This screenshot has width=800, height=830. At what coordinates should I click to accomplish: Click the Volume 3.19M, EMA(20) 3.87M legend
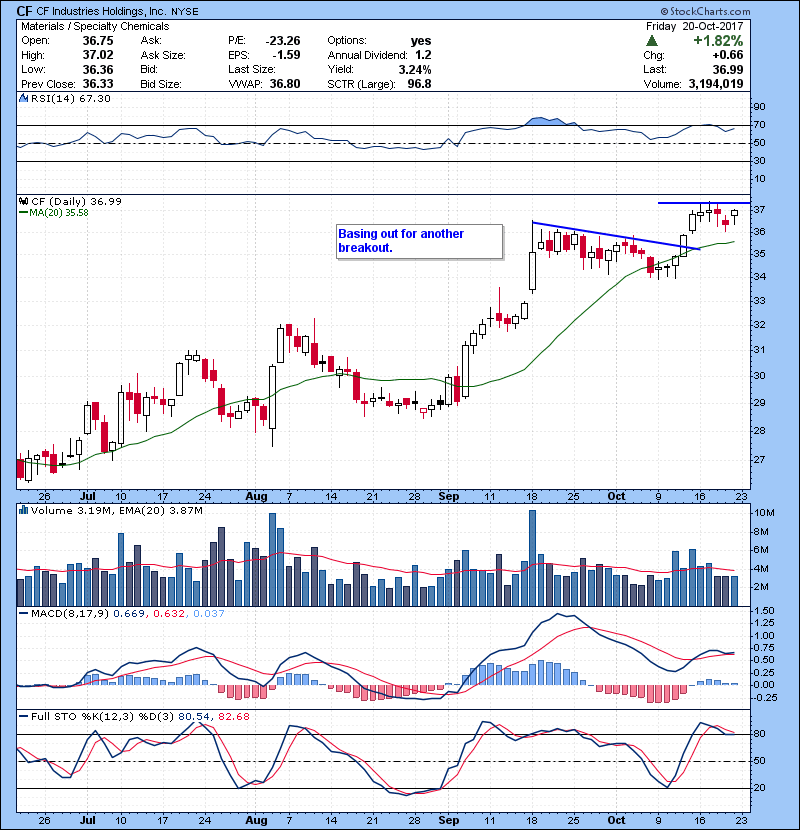coord(116,510)
